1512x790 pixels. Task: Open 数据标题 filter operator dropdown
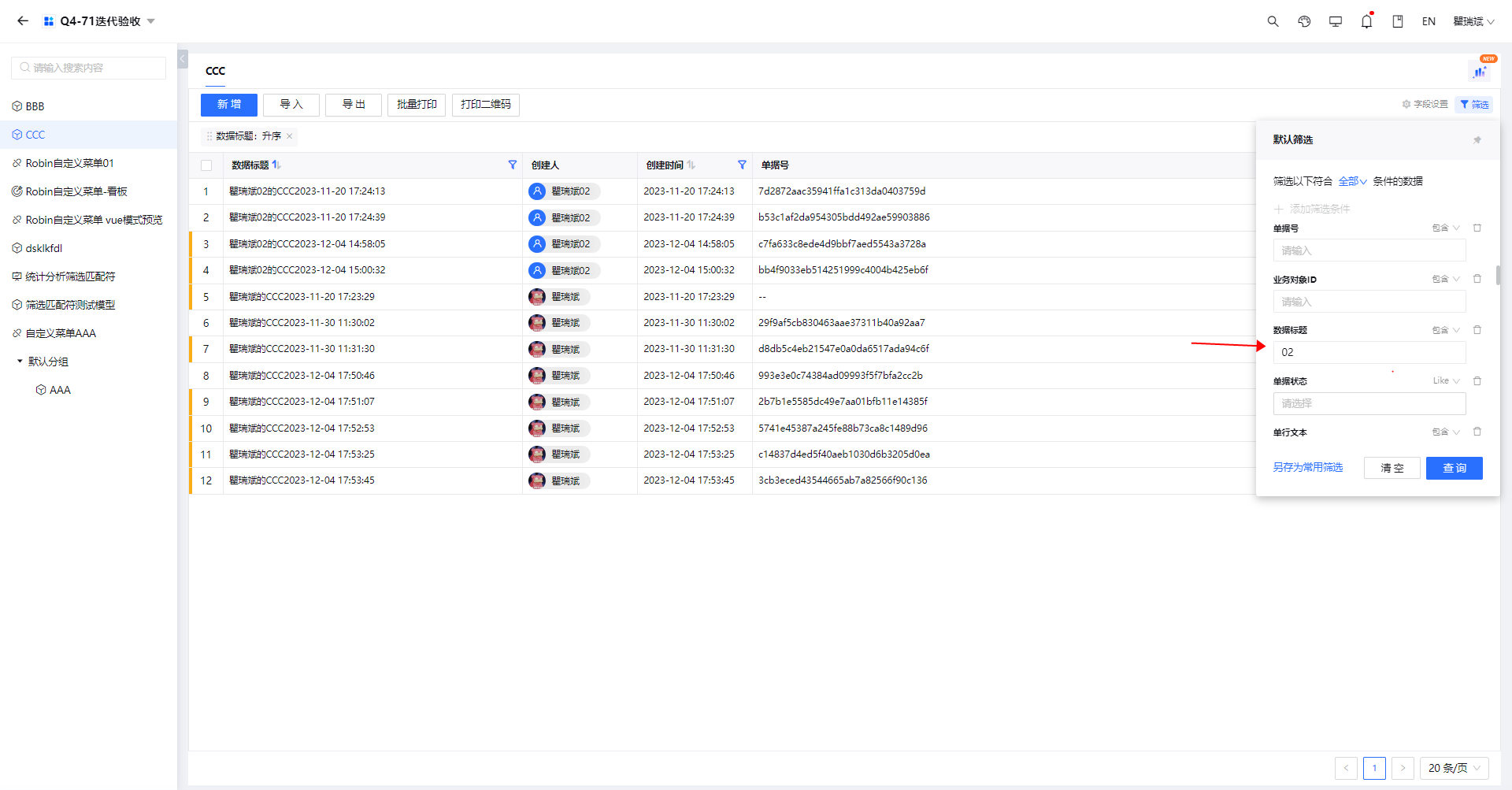[1446, 330]
